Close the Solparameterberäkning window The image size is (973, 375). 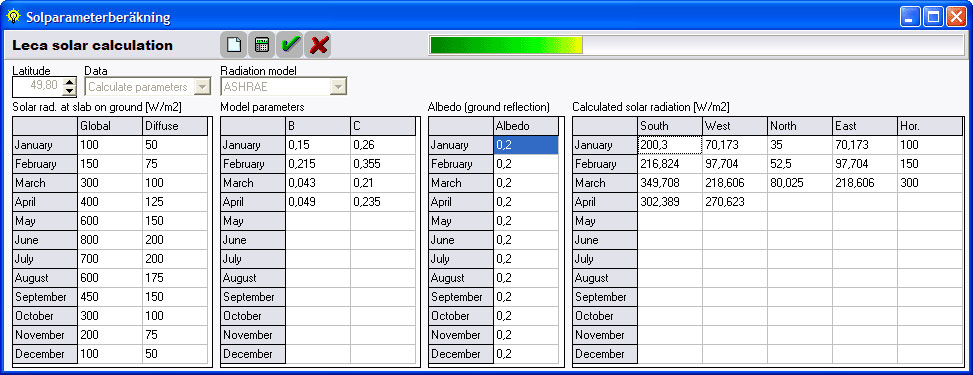[955, 16]
